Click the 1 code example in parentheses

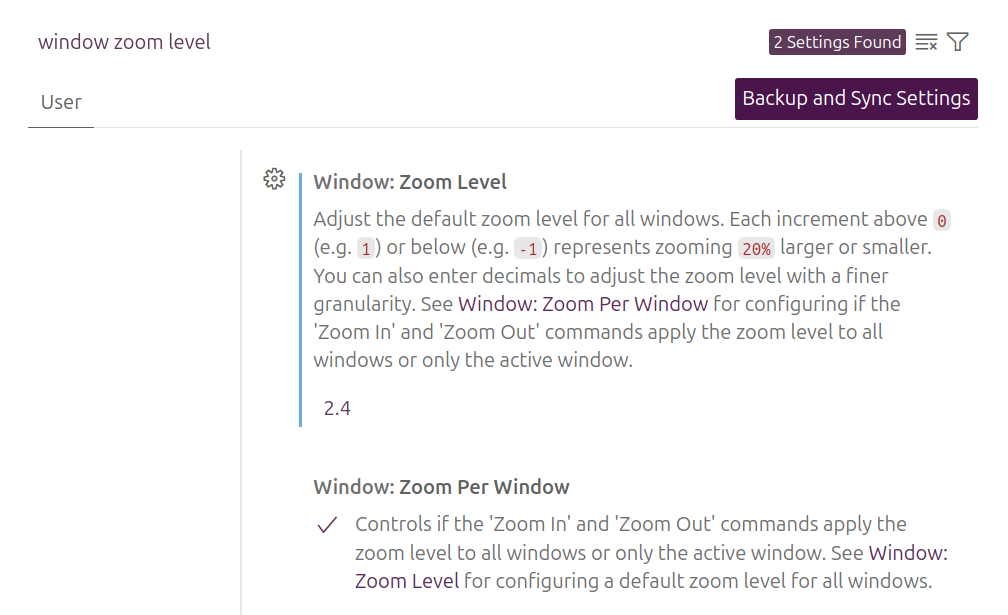(x=366, y=249)
